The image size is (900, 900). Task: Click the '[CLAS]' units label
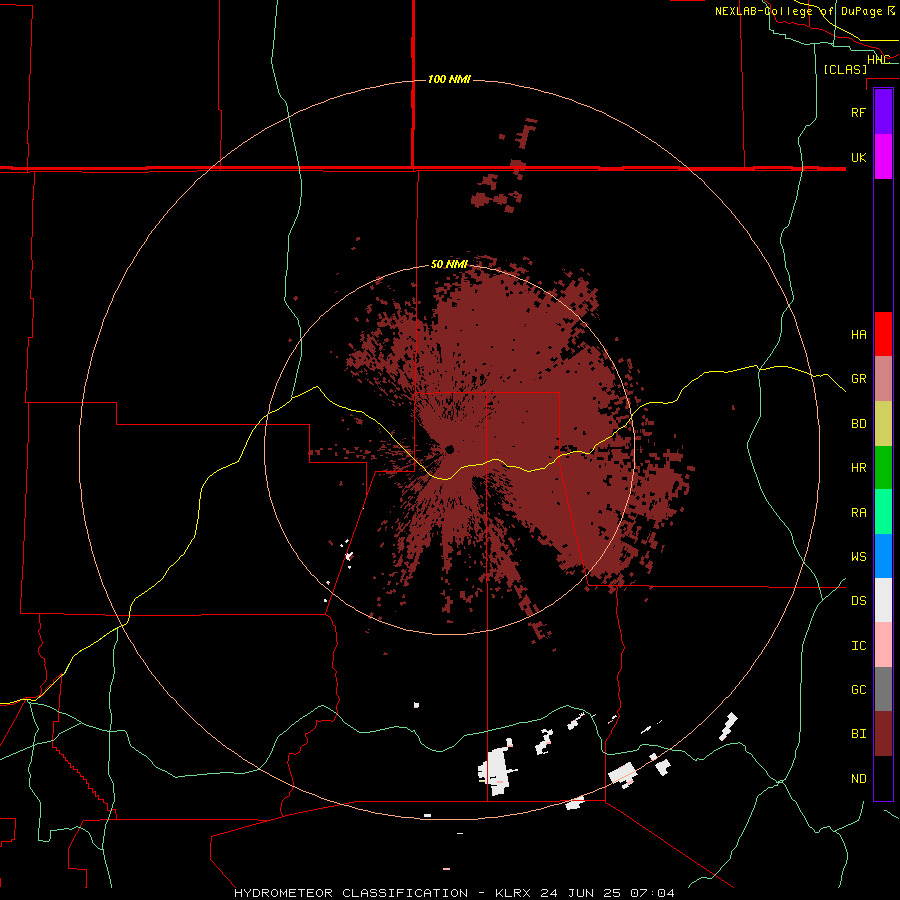click(x=845, y=69)
